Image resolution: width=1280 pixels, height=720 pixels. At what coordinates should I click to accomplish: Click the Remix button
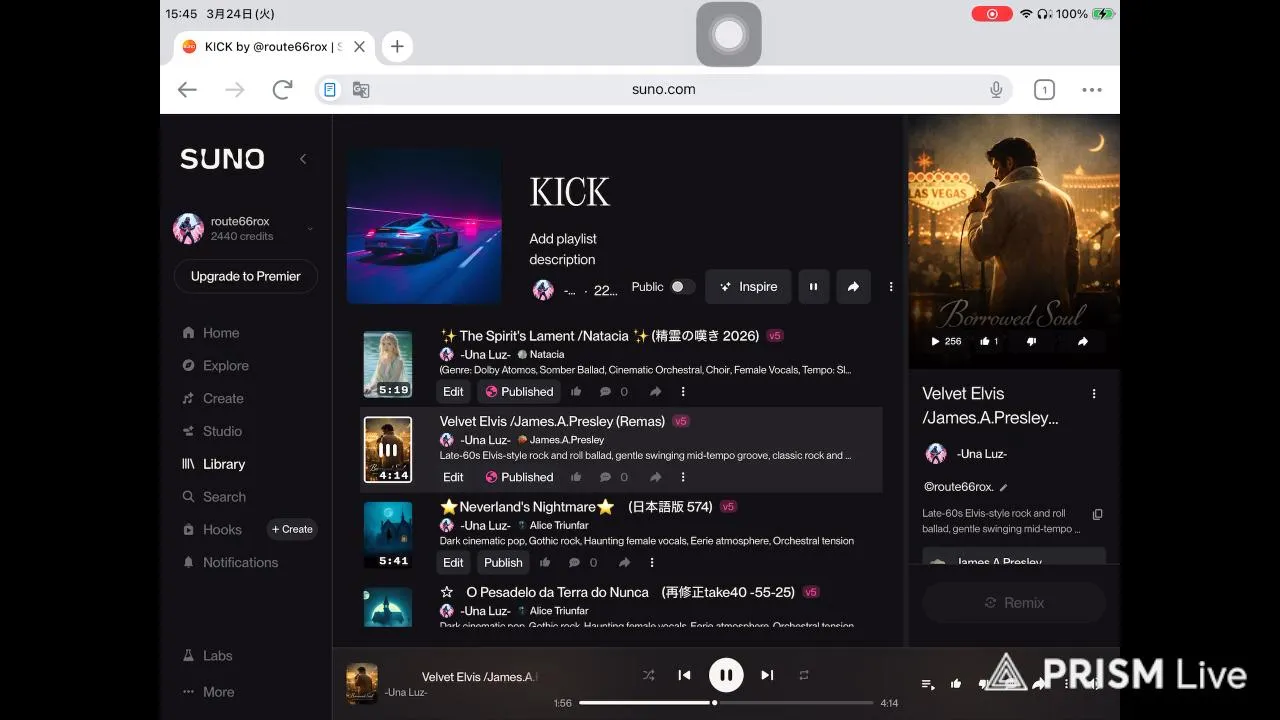(x=1014, y=603)
